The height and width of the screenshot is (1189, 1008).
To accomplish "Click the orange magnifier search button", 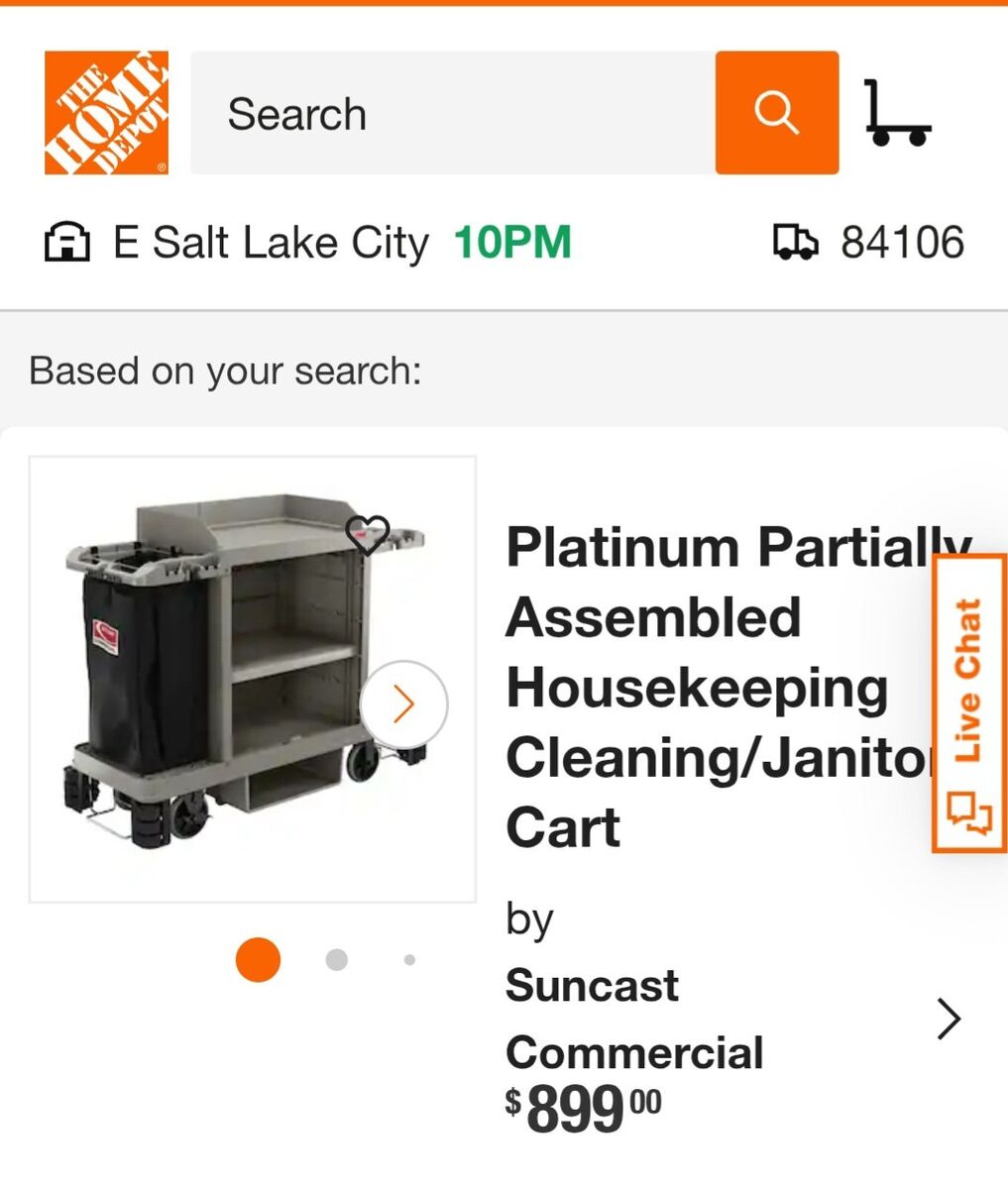I will (x=776, y=113).
